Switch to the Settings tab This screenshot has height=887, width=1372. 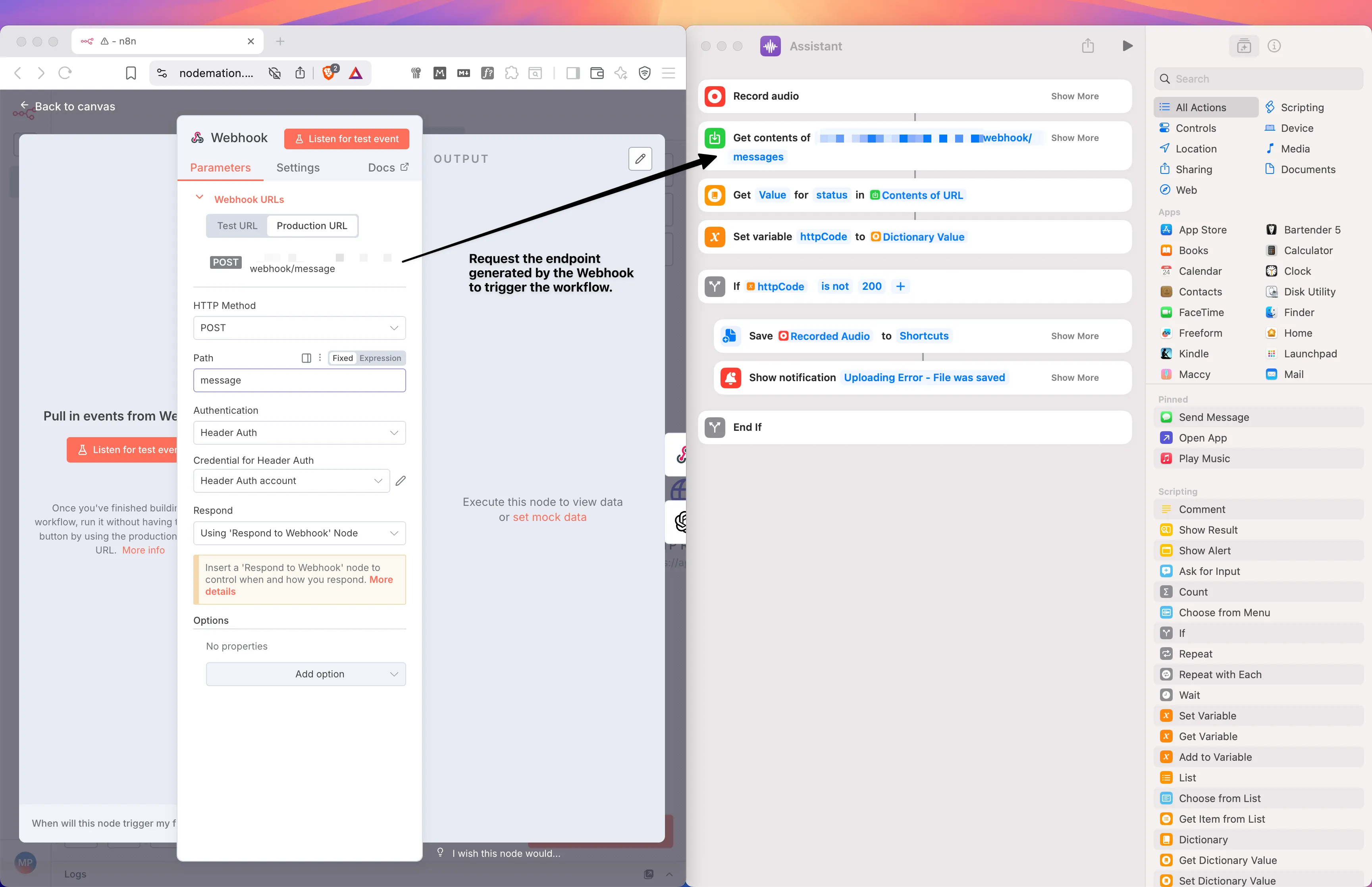298,168
